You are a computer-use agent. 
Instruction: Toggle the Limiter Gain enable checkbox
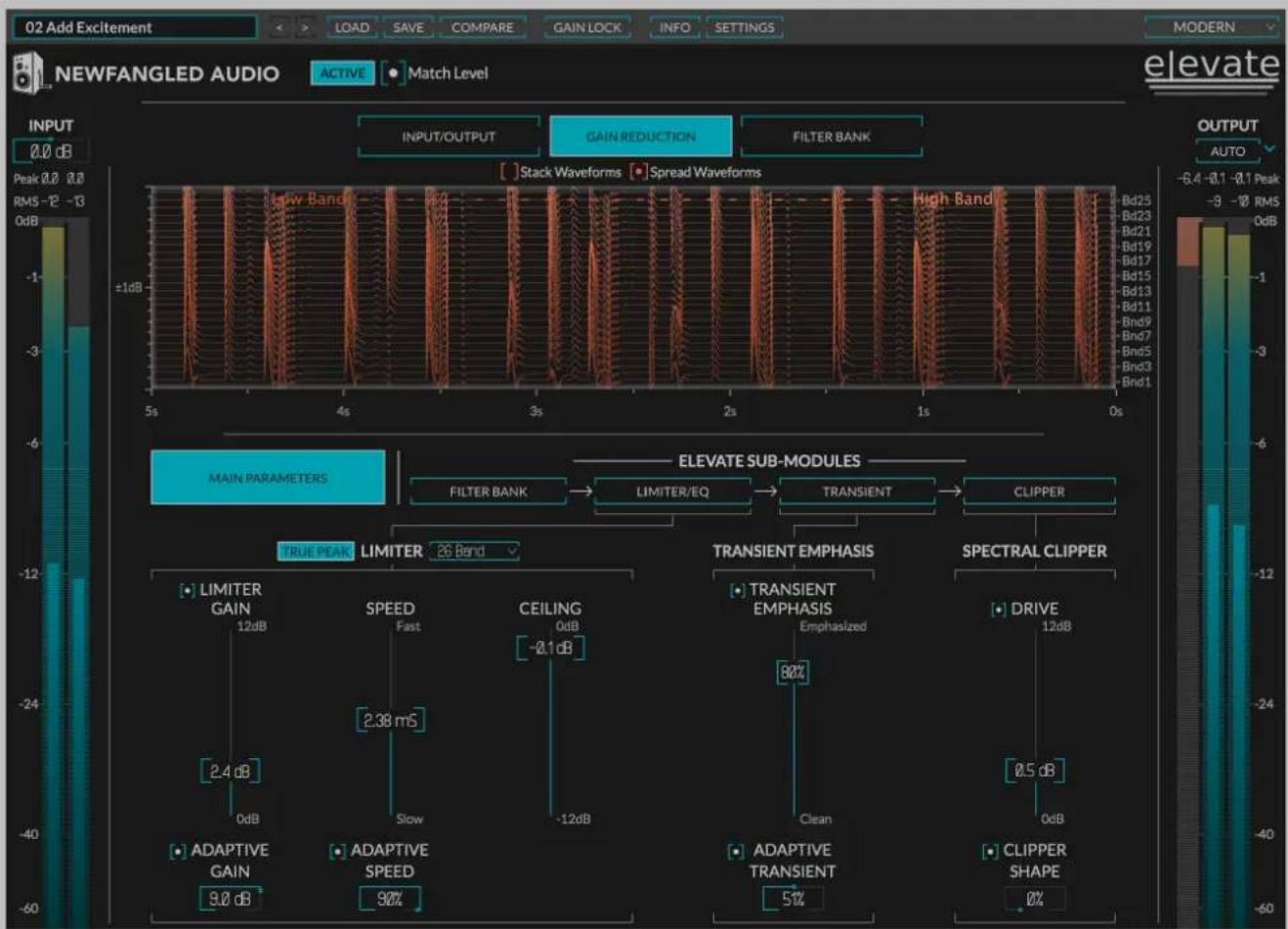click(x=188, y=590)
